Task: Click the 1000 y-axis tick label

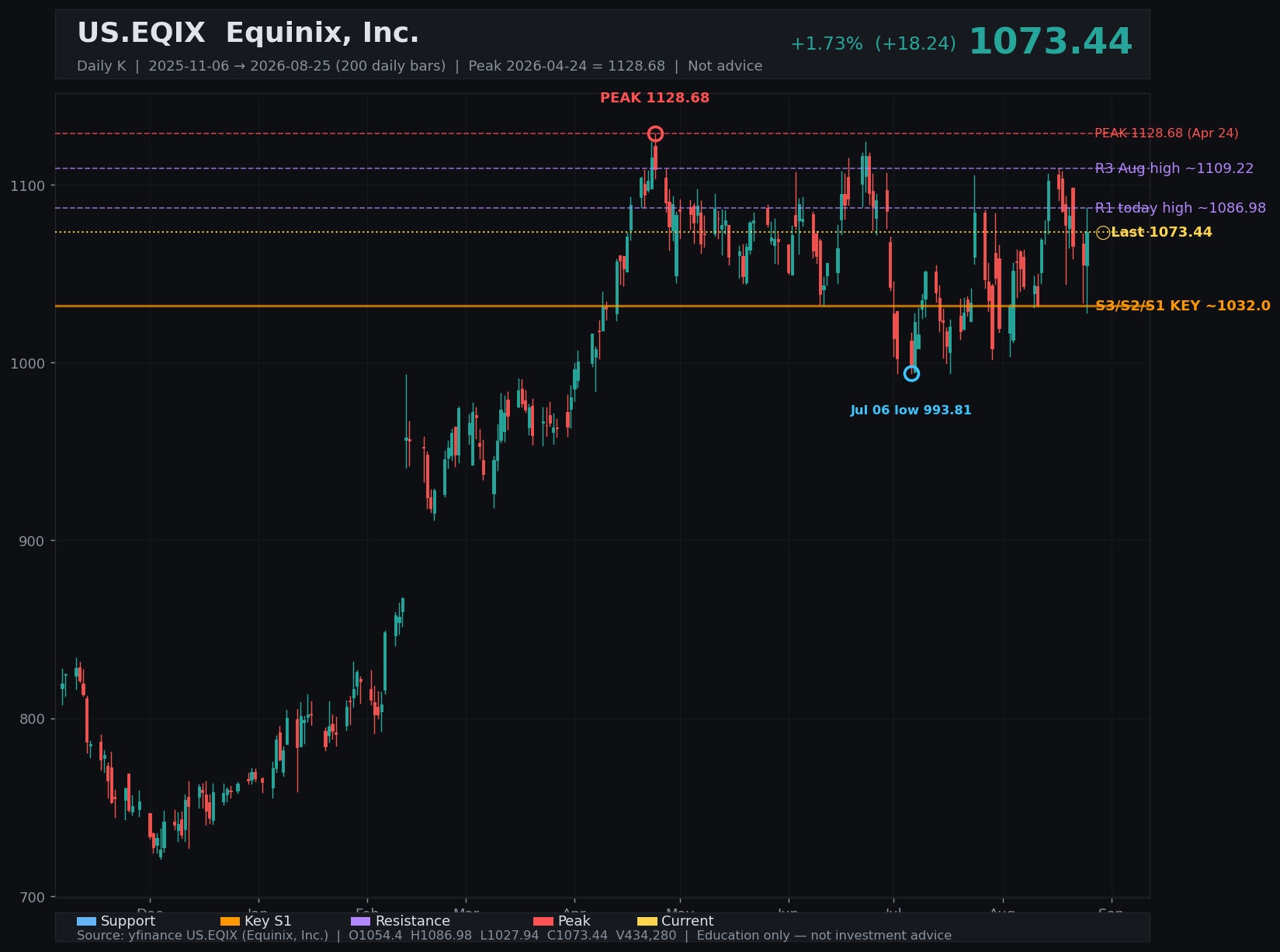Action: click(29, 363)
